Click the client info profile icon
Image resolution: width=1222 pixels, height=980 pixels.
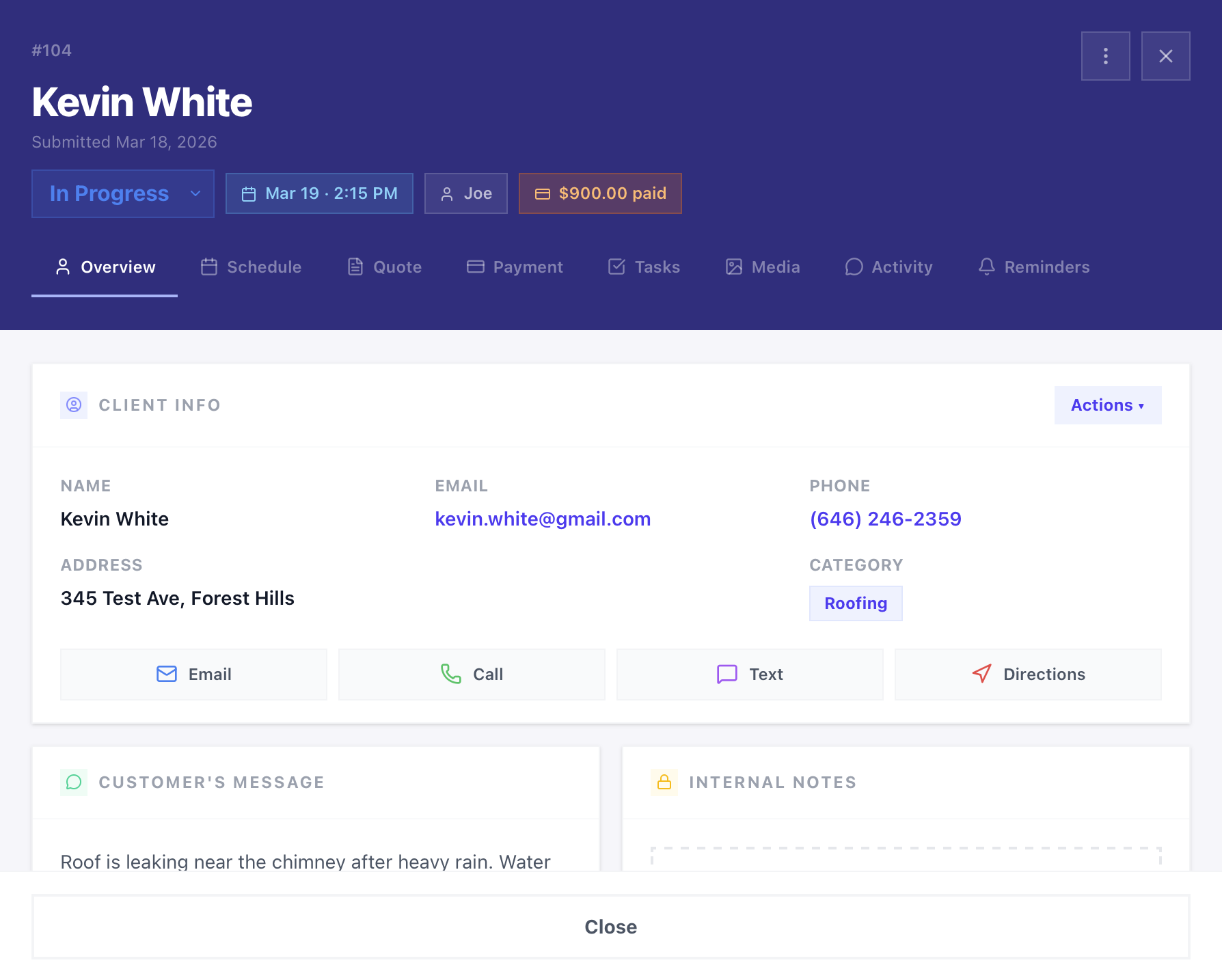pyautogui.click(x=74, y=405)
